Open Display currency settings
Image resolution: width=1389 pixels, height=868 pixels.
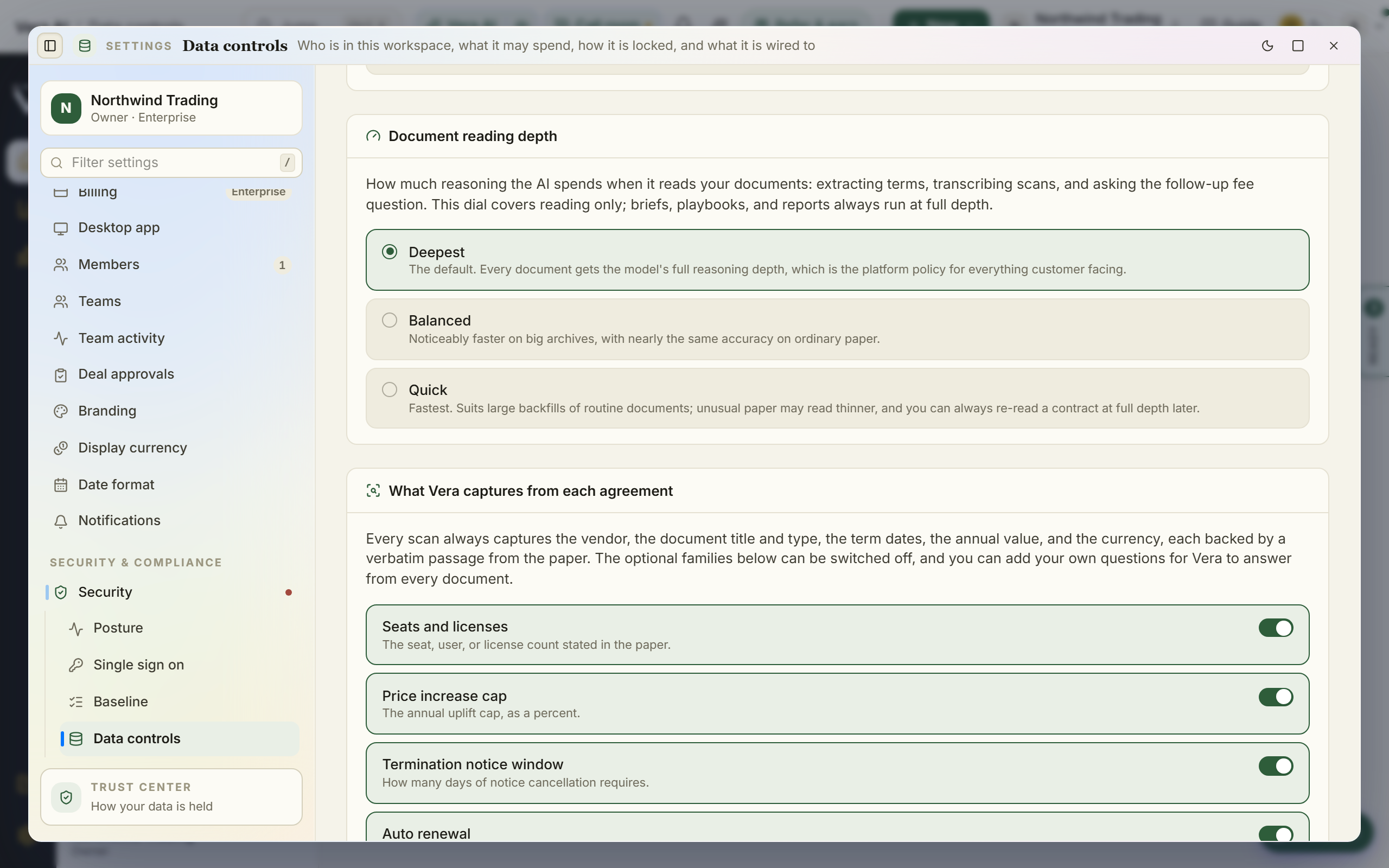coord(171,448)
